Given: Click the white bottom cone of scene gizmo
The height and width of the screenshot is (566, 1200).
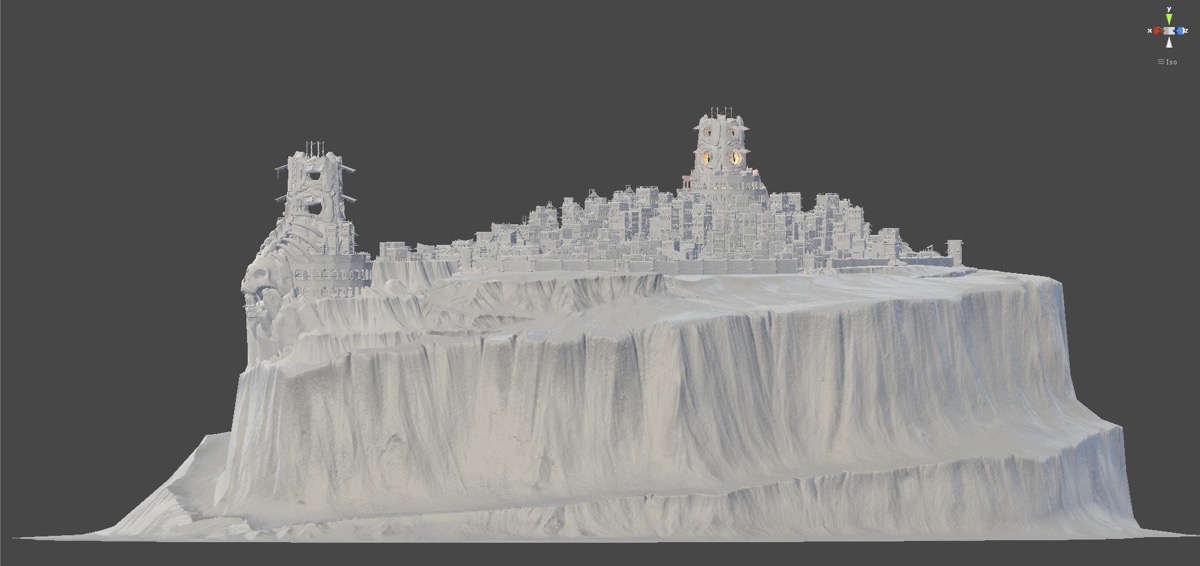Looking at the screenshot, I should coord(1168,42).
